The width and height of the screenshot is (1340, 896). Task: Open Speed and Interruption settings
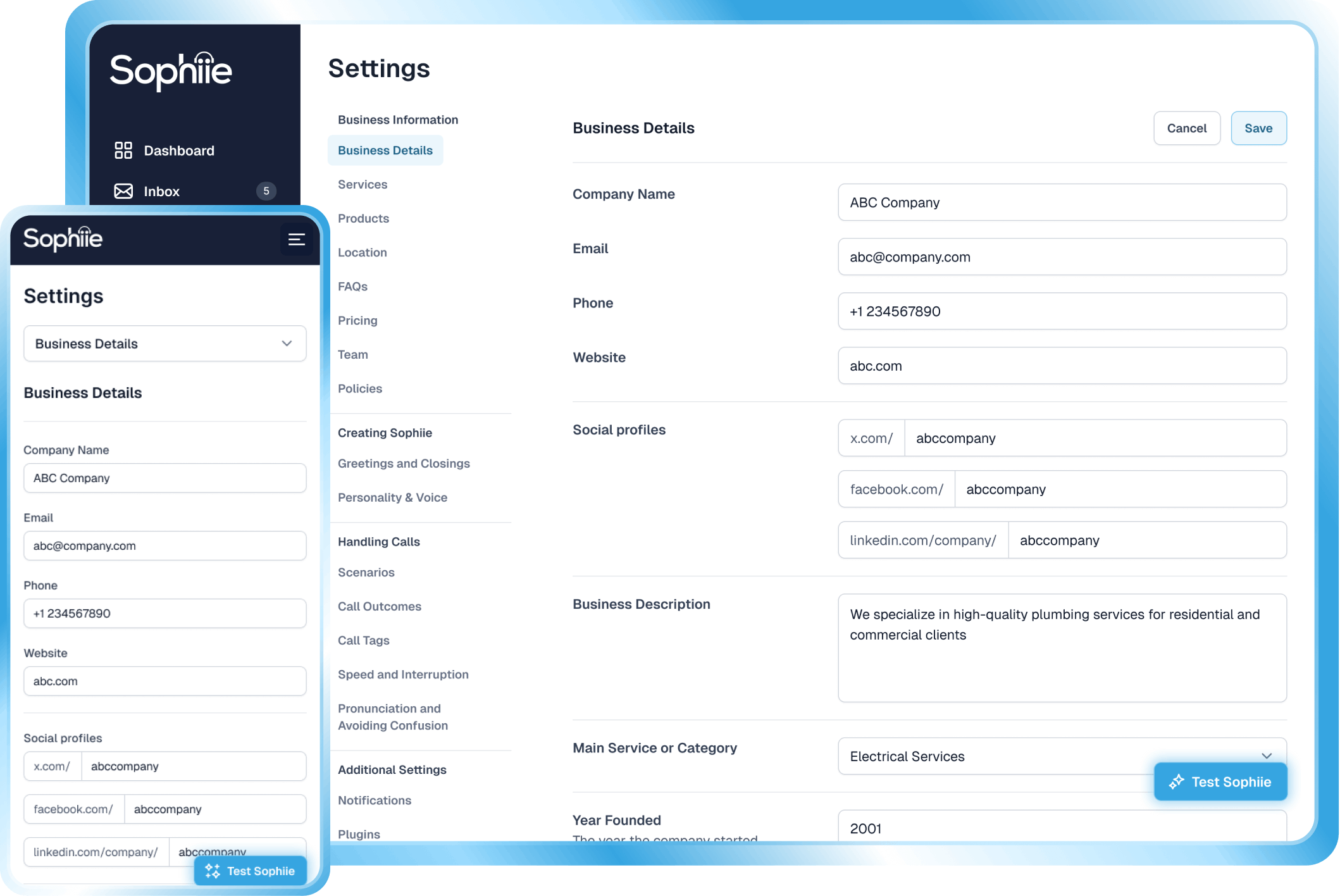point(403,675)
